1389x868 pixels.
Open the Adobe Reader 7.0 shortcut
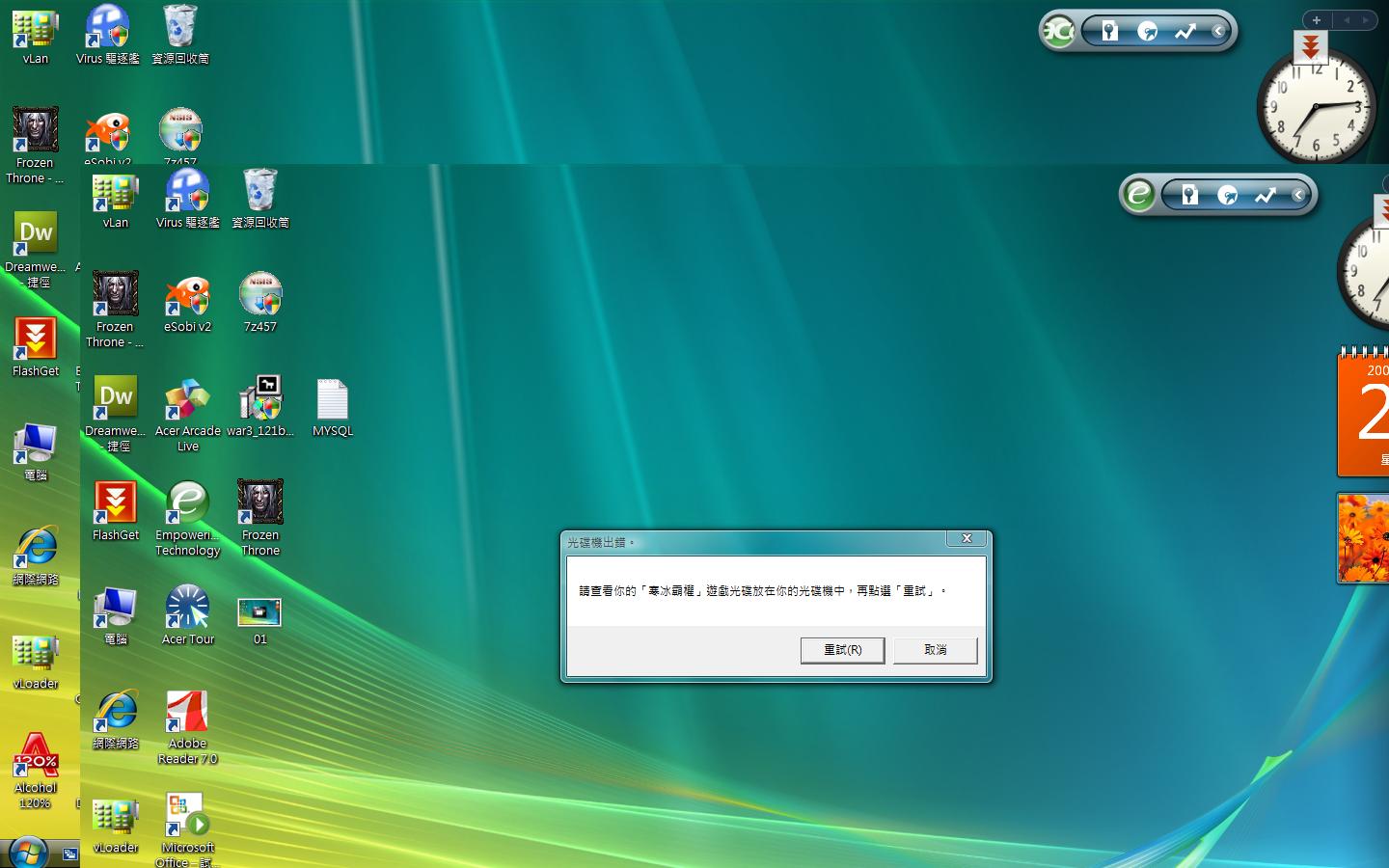point(187,714)
